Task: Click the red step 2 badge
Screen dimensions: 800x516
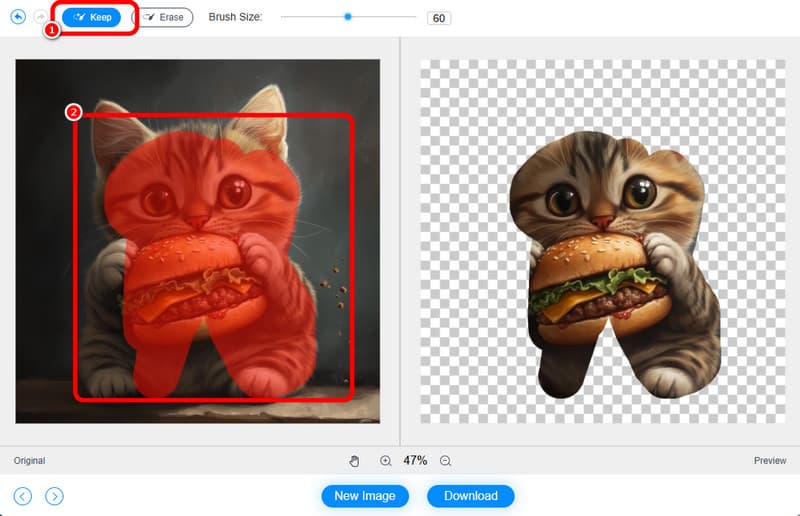Action: click(x=73, y=113)
